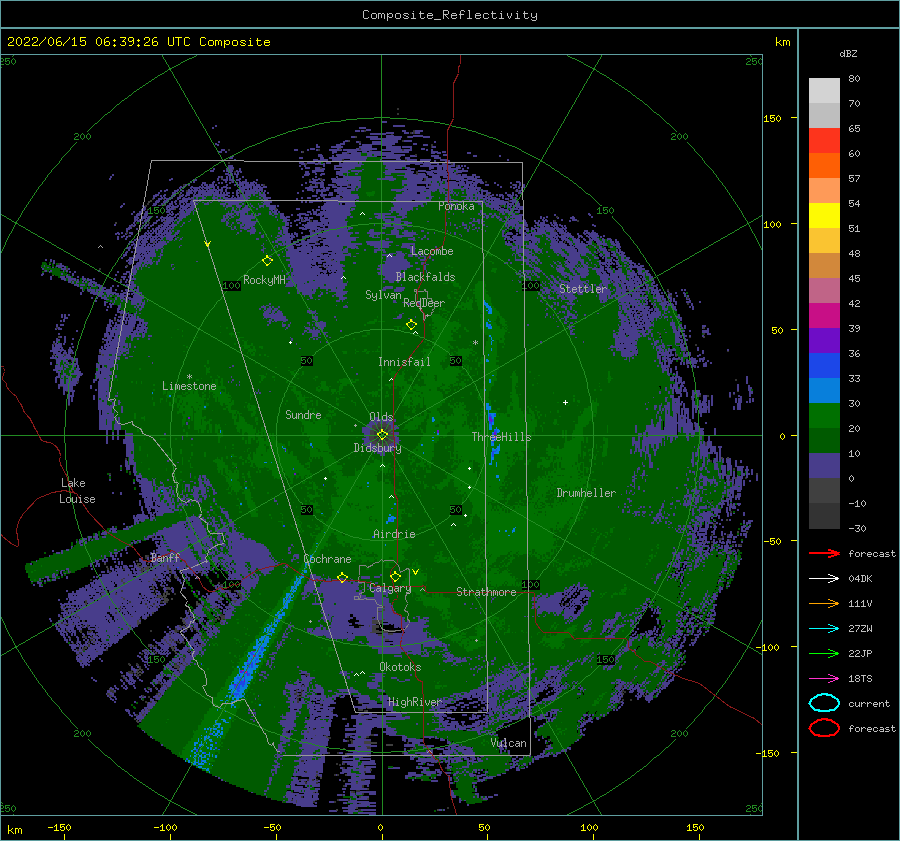Click the Banff map label
Screen dimensions: 900x841
coord(165,557)
